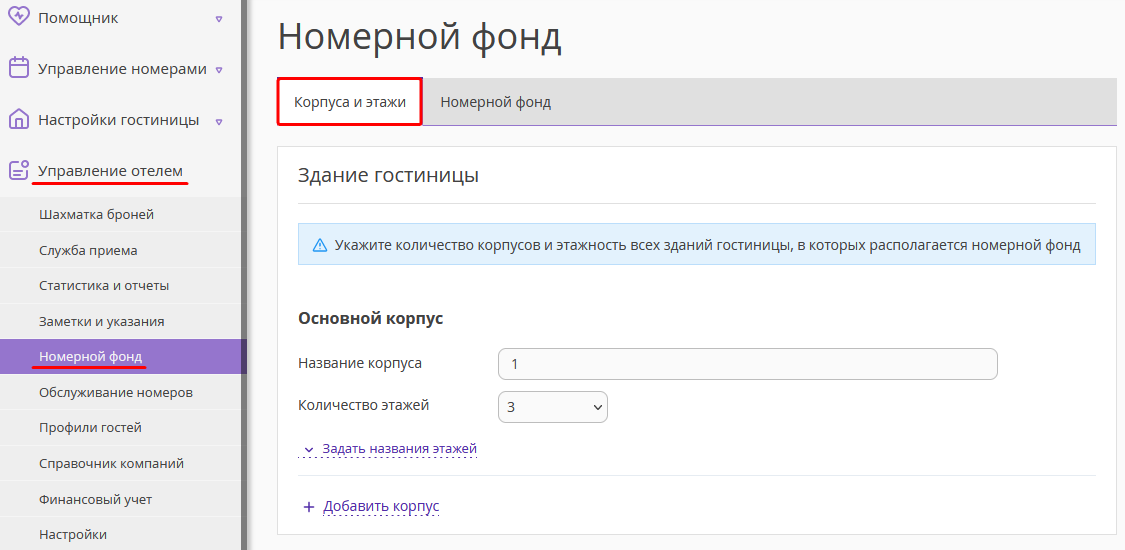Open Служба приема in the sidebar
The image size is (1125, 550).
(88, 250)
